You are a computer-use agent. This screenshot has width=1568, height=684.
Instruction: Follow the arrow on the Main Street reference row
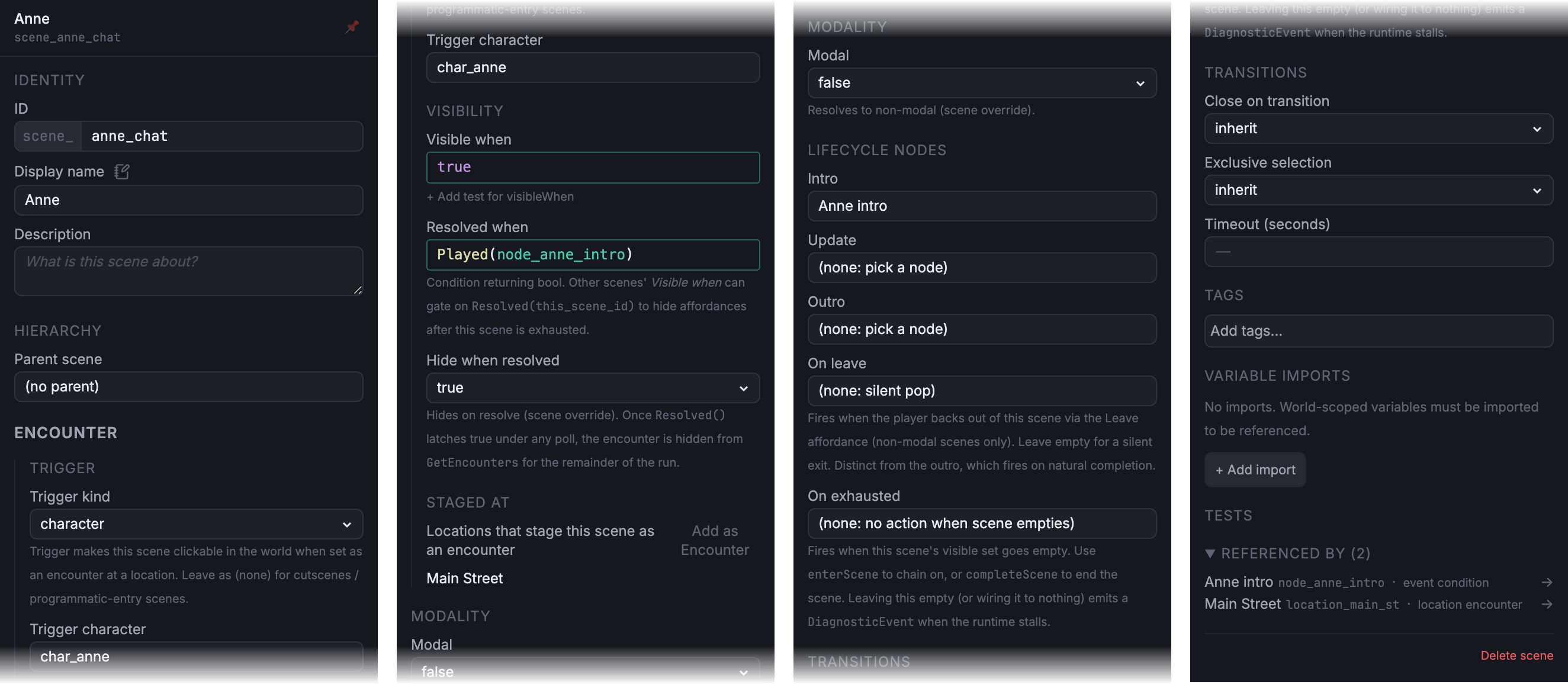[1546, 604]
